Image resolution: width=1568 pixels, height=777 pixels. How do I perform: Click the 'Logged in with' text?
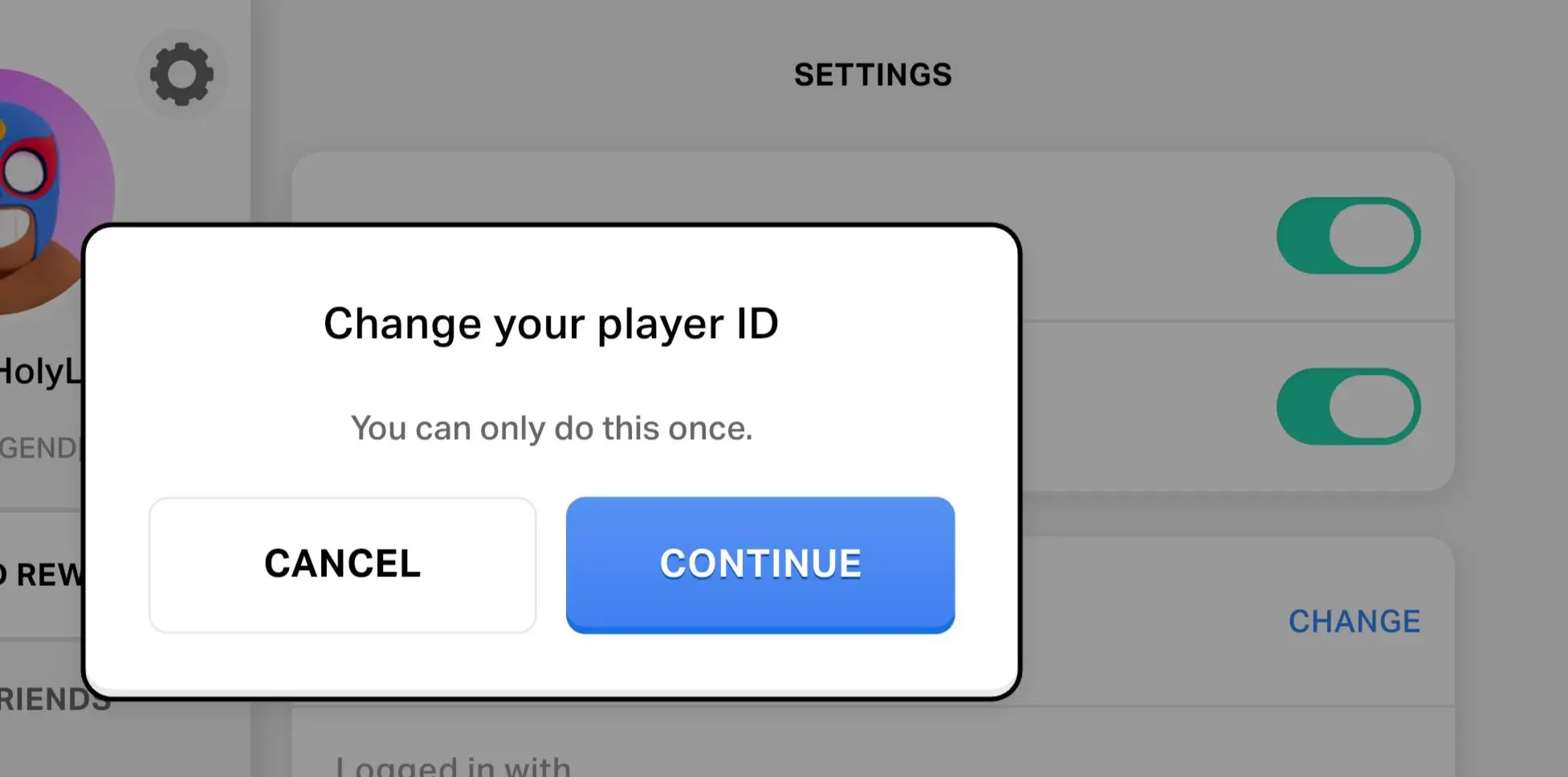point(453,766)
